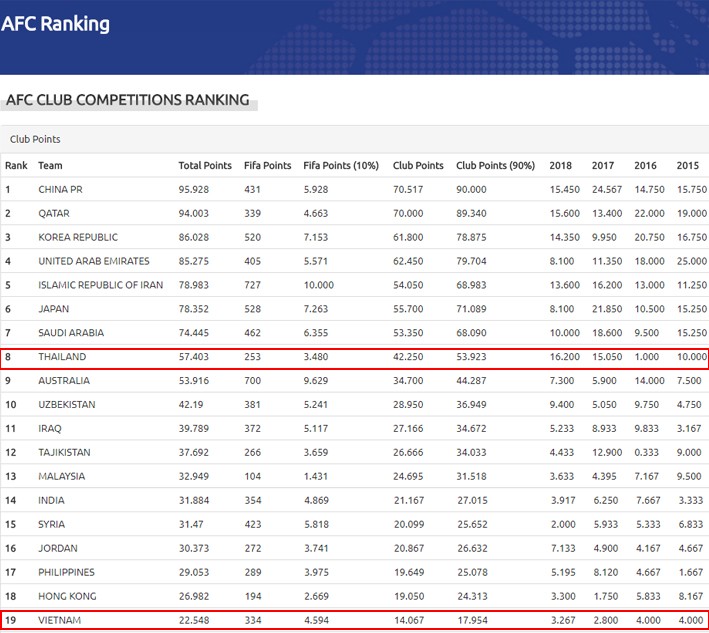Select the AUSTRALIA team name
Image resolution: width=709 pixels, height=633 pixels.
point(64,381)
